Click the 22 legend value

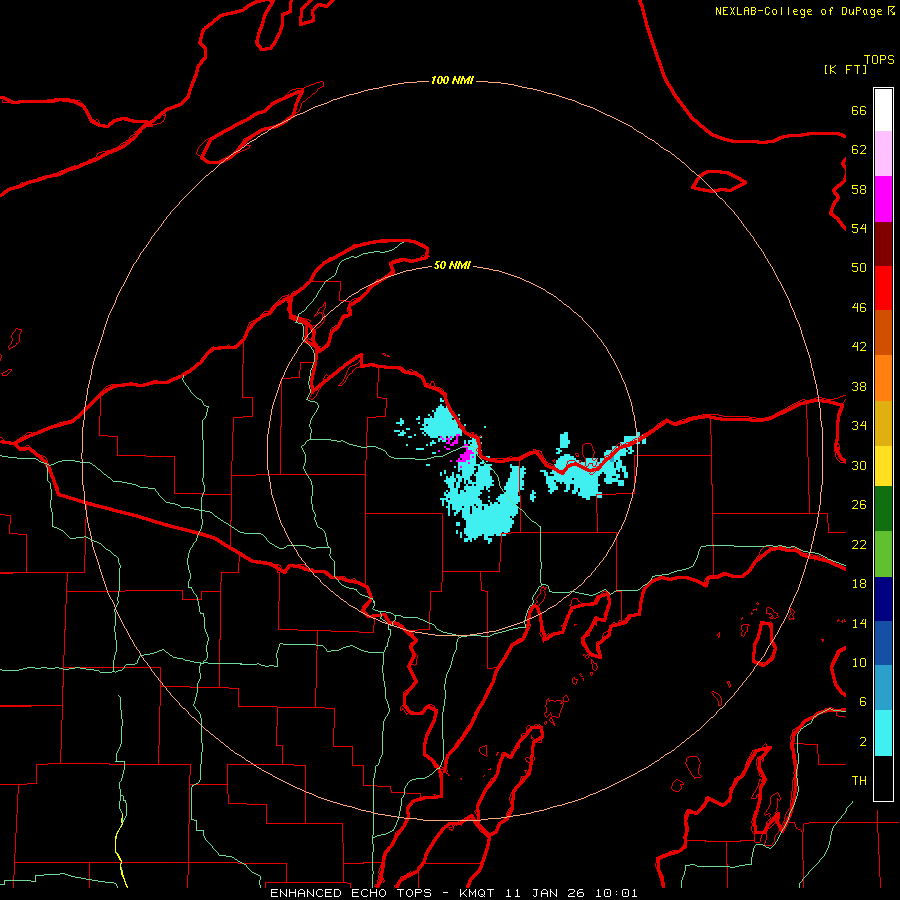click(859, 545)
